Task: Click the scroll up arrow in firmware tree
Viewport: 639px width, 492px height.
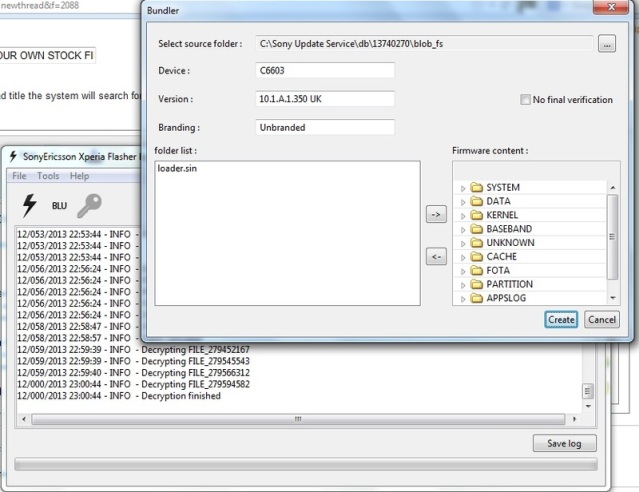Action: pyautogui.click(x=613, y=188)
